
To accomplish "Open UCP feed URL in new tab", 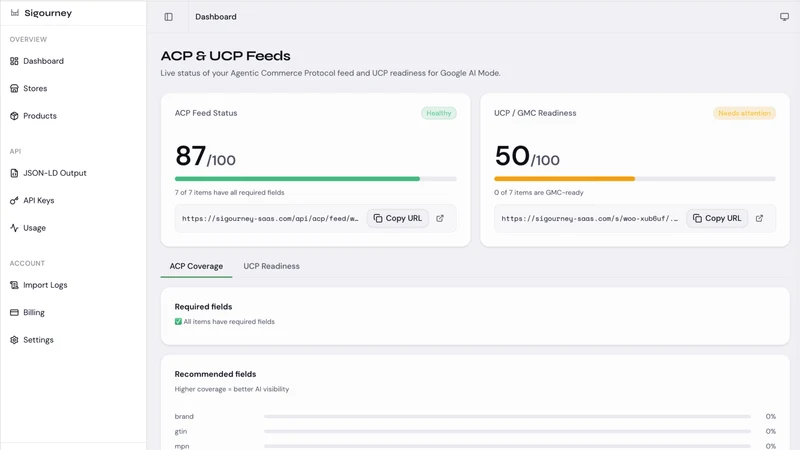I will coord(759,218).
